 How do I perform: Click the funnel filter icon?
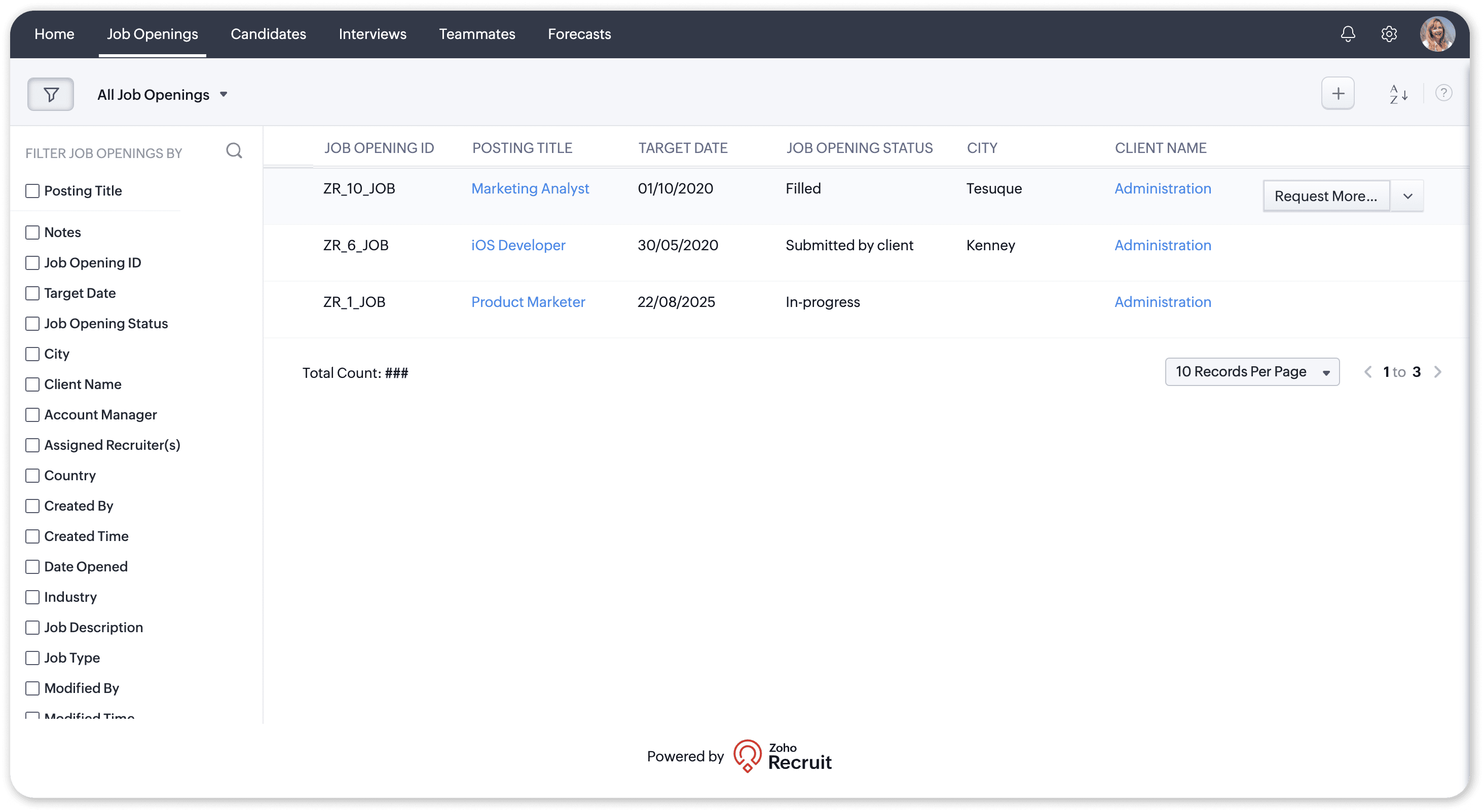click(51, 94)
